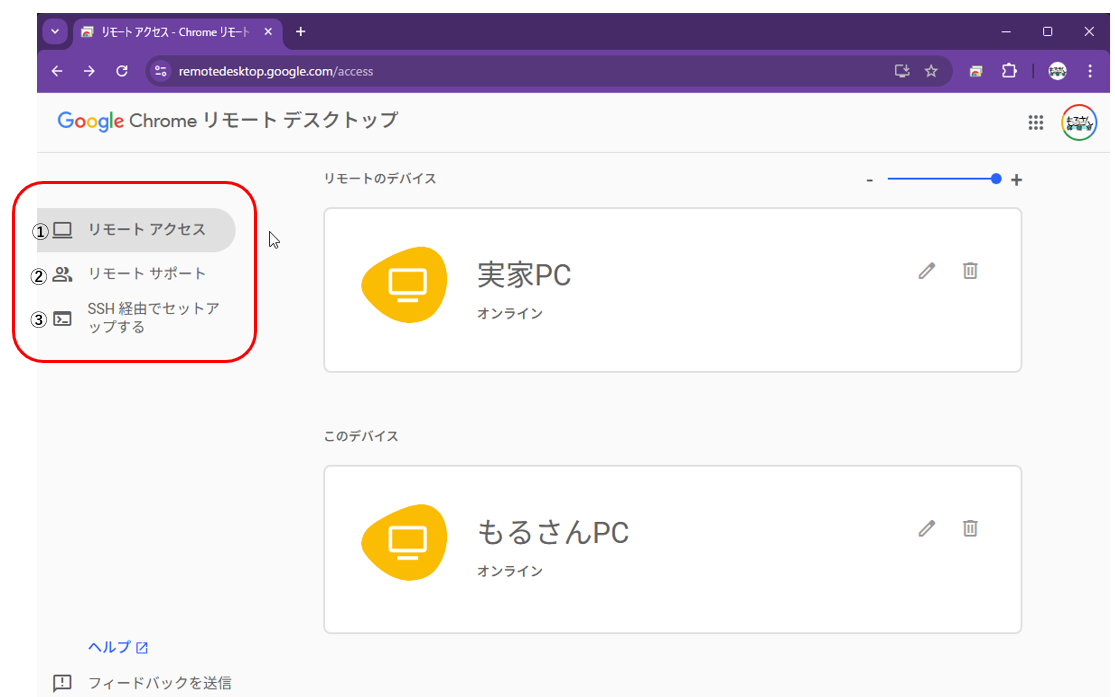Viewport: 1115px width, 697px height.
Task: Open the Chrome three-dot menu
Action: click(x=1090, y=71)
